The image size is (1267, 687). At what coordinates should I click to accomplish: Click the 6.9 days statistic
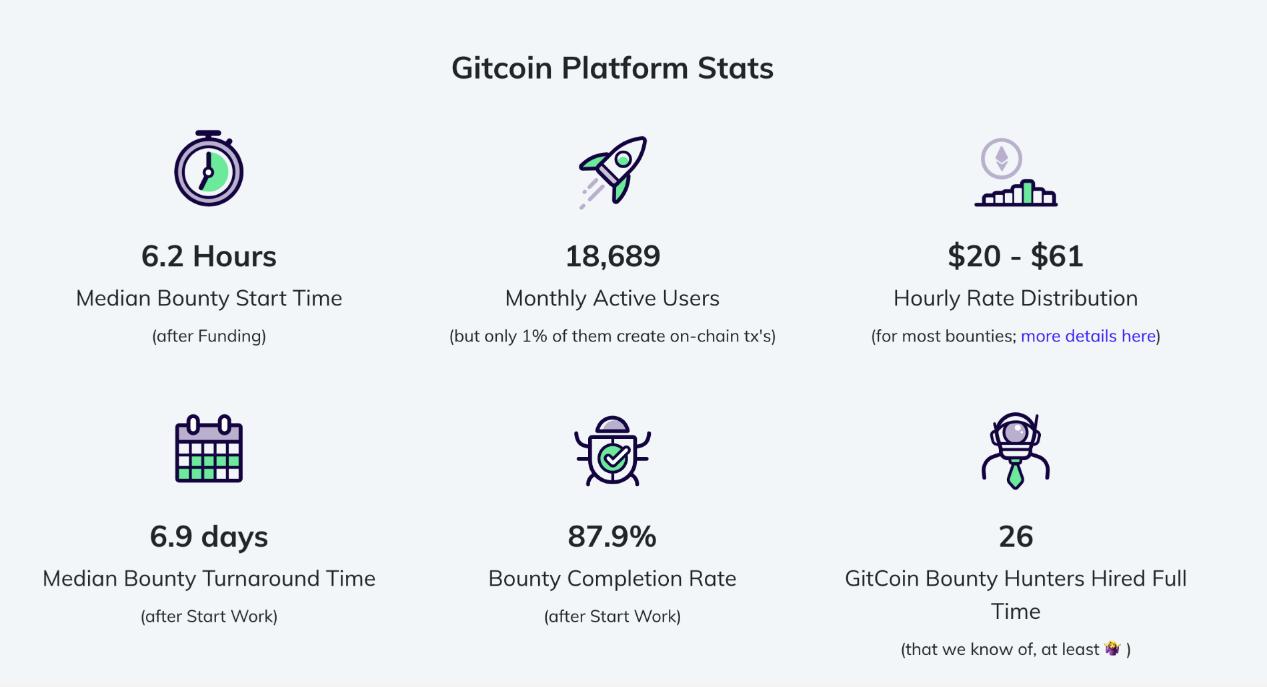click(x=209, y=537)
